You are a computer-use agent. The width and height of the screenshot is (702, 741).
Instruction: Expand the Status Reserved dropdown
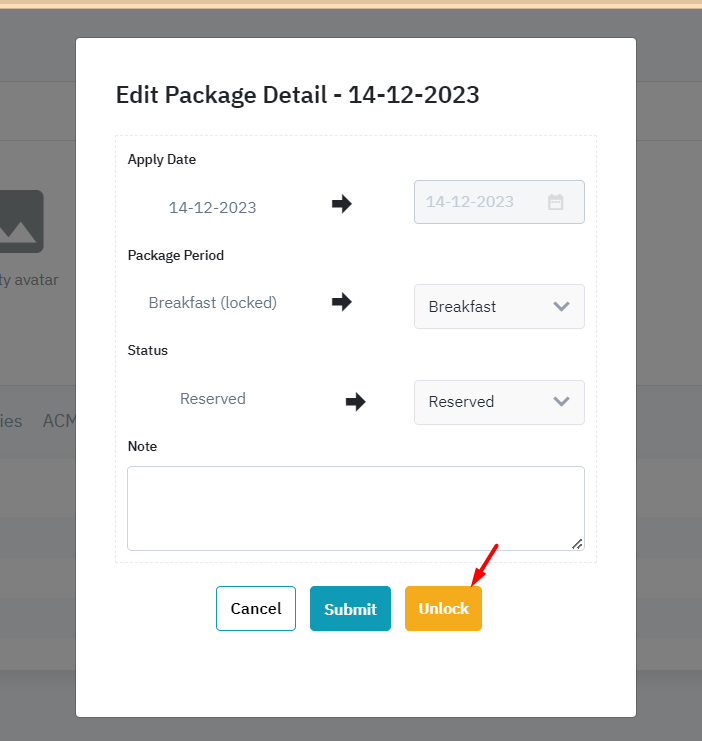click(499, 402)
